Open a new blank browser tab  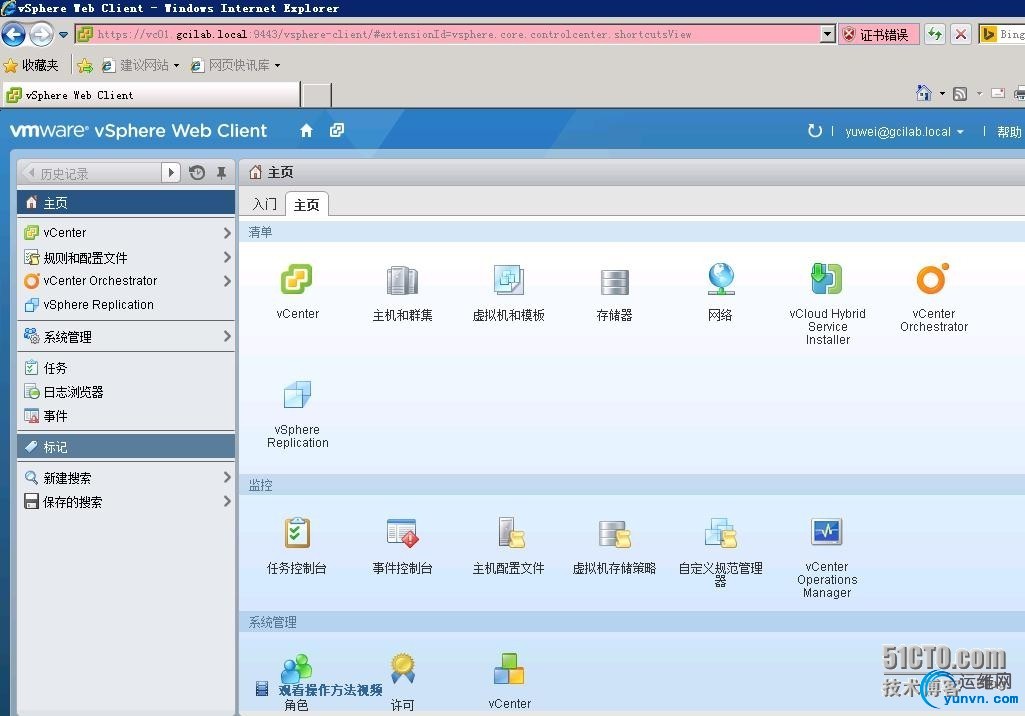coord(316,95)
